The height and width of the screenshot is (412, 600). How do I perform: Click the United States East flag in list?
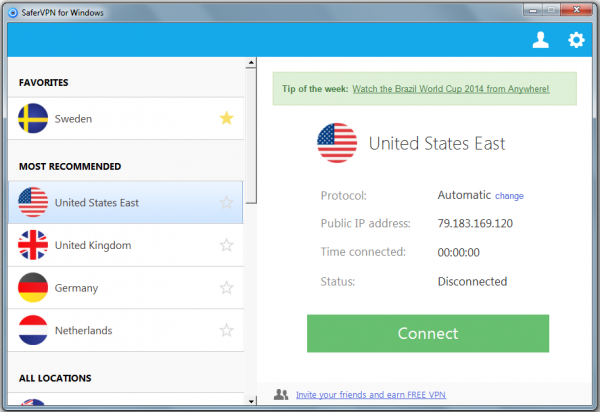(x=33, y=202)
